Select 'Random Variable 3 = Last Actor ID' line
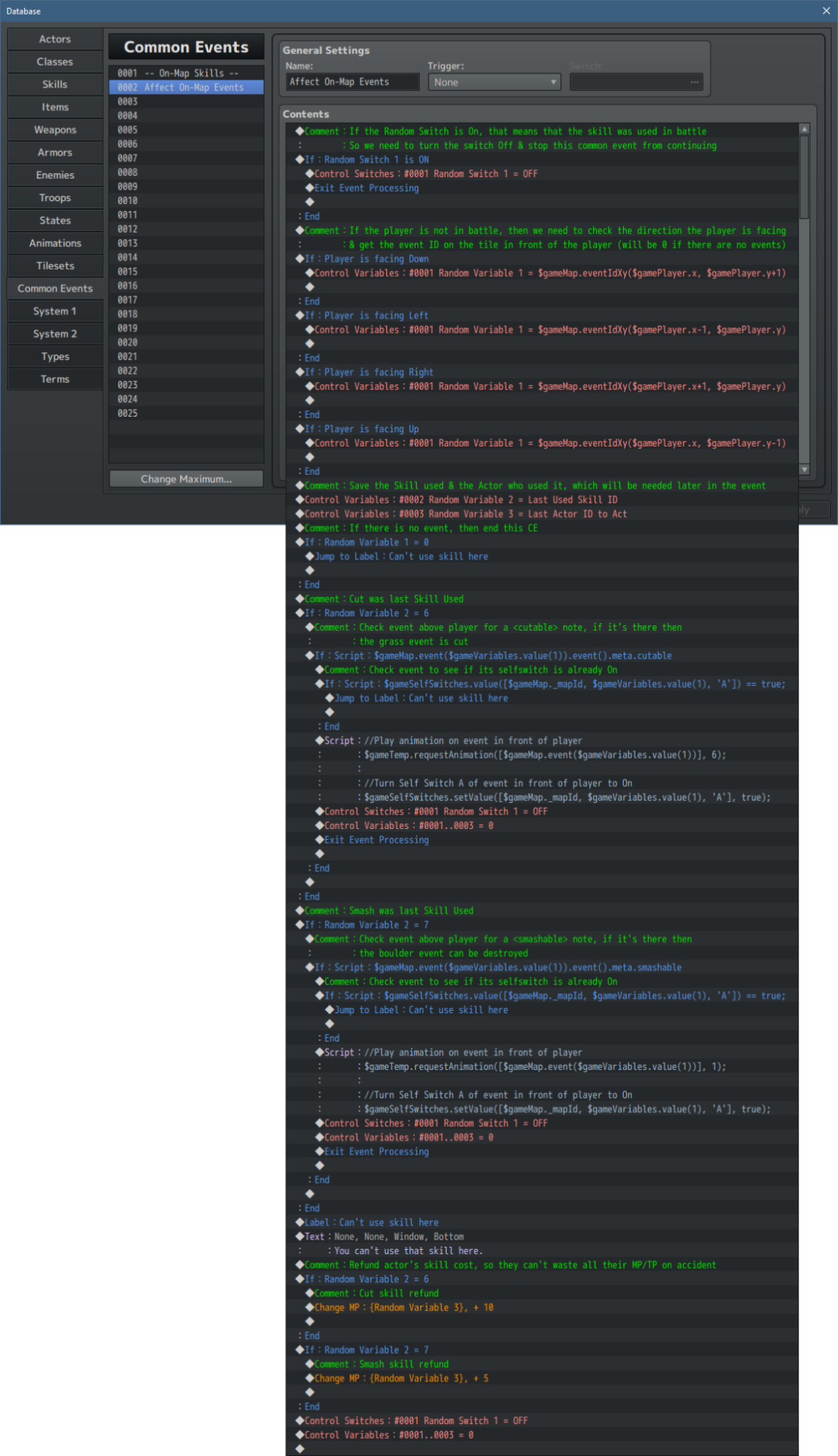The height and width of the screenshot is (1456, 838). [542, 513]
